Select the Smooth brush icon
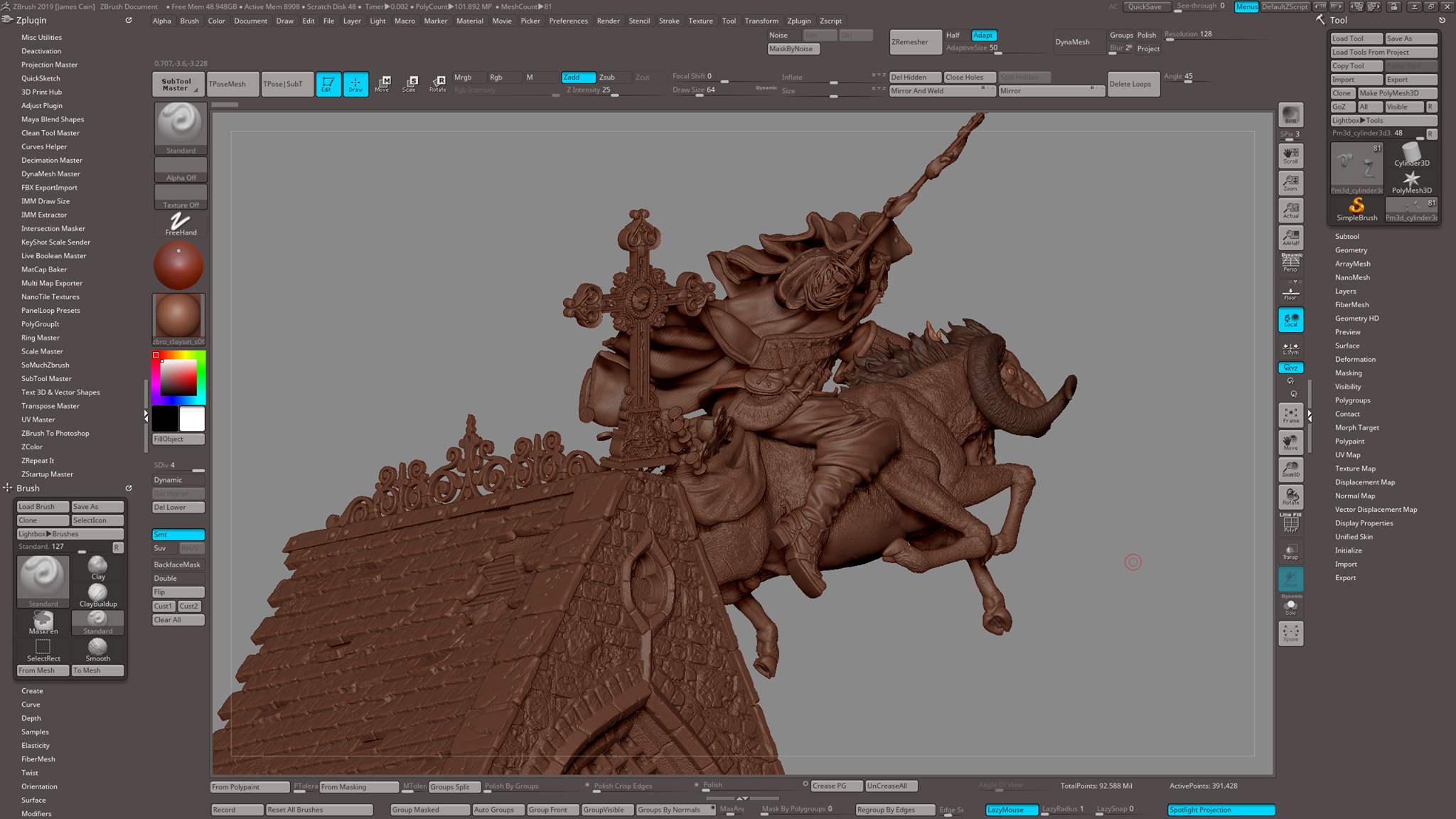The height and width of the screenshot is (819, 1456). [x=98, y=650]
